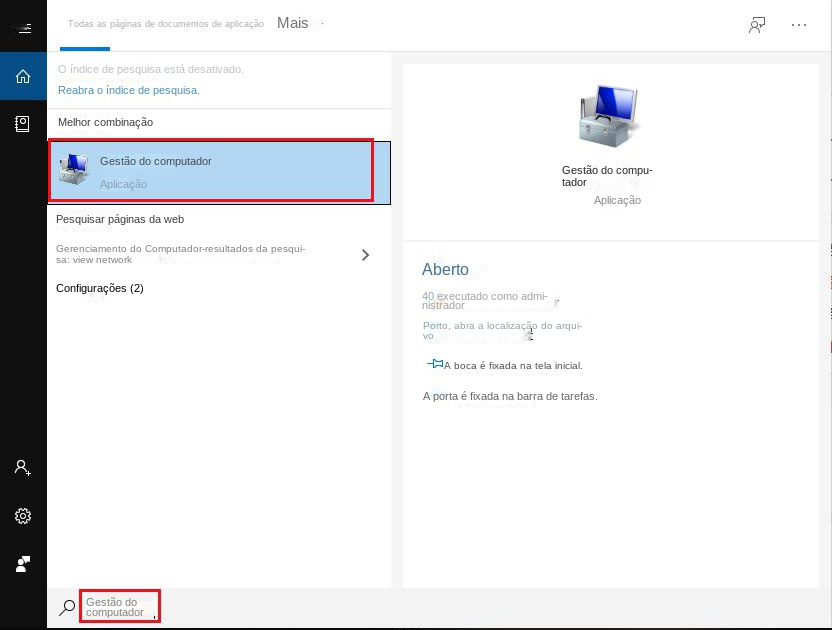Select the Gestão do computador app icon in results
The image size is (832, 630).
(x=72, y=168)
